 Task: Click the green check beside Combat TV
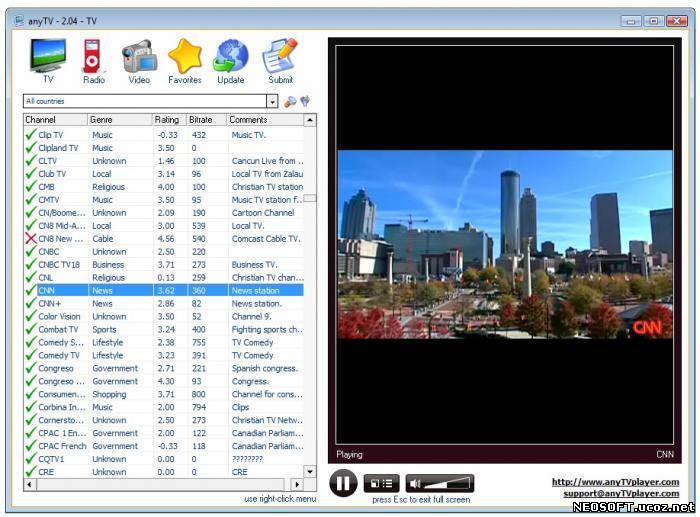click(31, 329)
